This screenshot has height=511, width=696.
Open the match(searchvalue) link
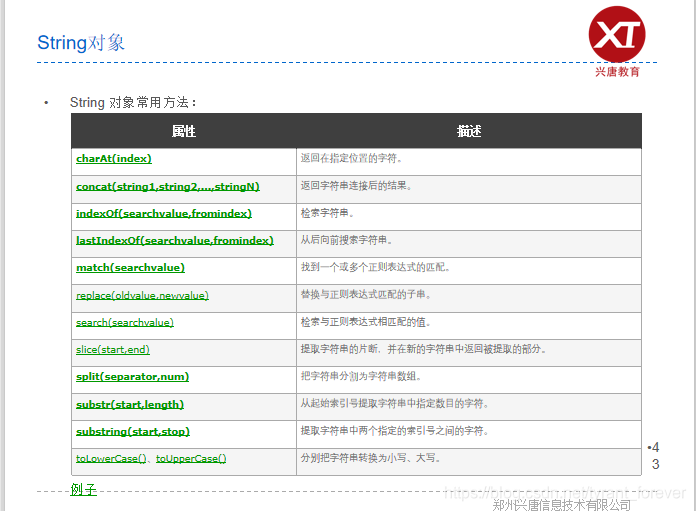pos(130,268)
